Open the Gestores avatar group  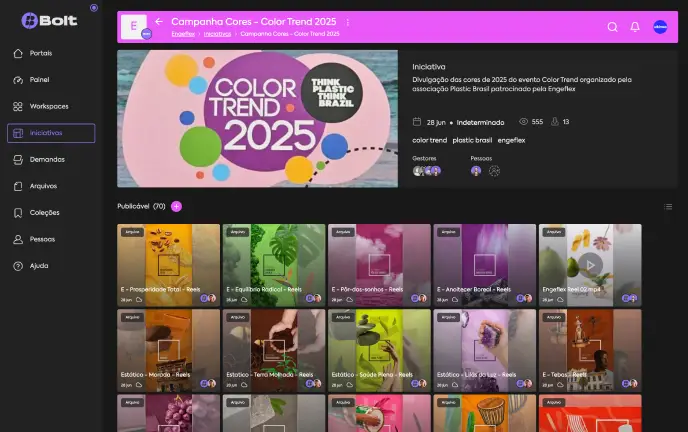click(x=427, y=171)
